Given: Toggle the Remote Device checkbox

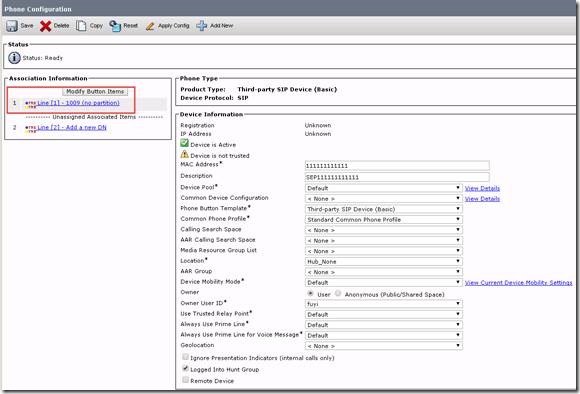Looking at the screenshot, I should click(185, 380).
